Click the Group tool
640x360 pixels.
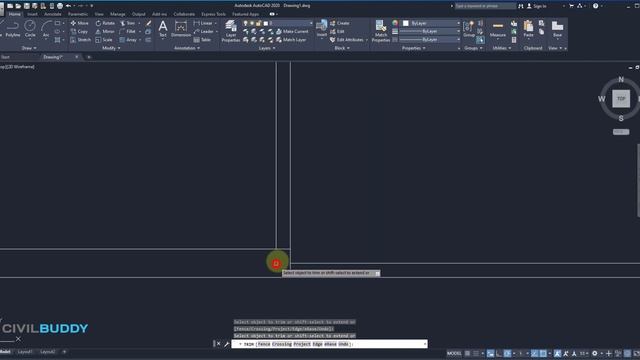point(469,29)
